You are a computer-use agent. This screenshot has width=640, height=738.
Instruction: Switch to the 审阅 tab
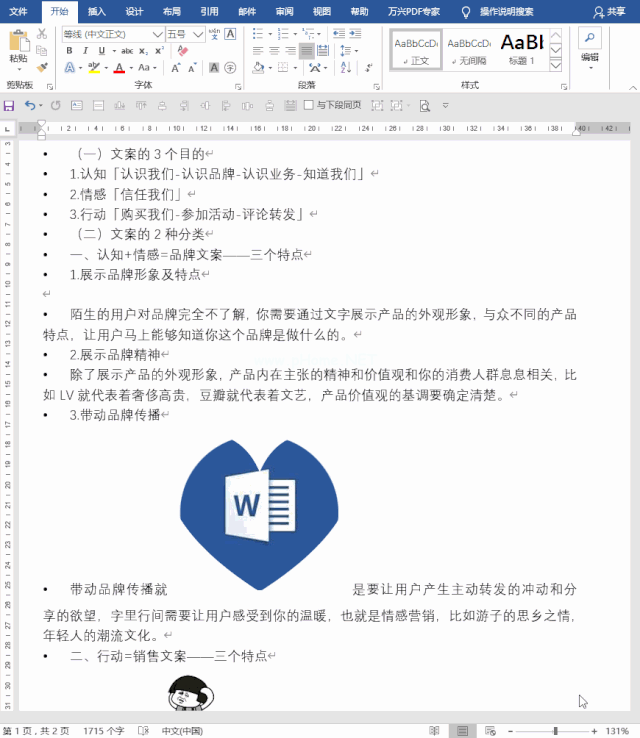284,12
